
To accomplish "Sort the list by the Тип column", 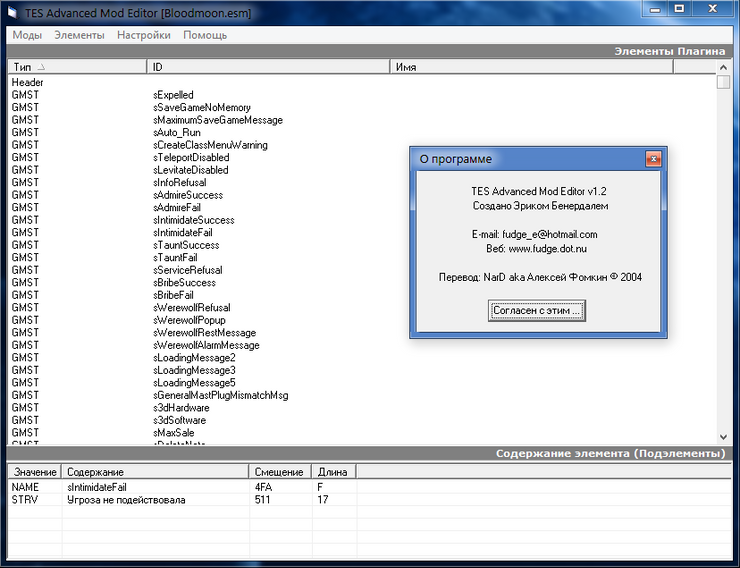I will click(78, 67).
